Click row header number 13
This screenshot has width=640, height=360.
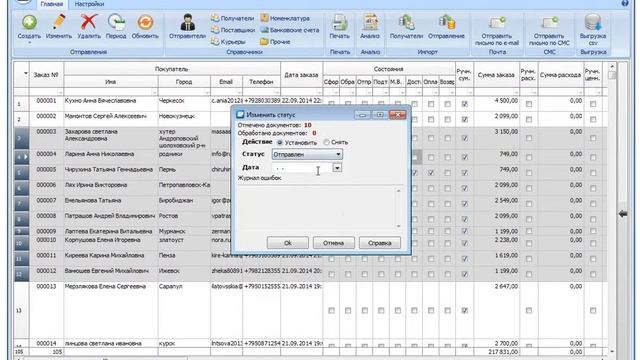(x=21, y=311)
